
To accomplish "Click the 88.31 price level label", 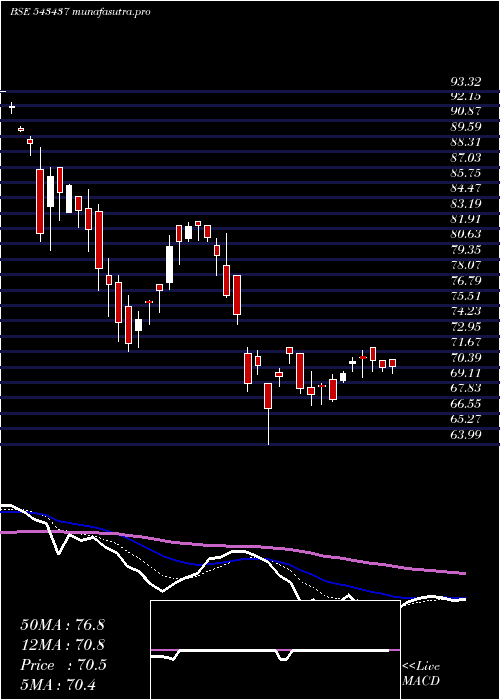I will click(x=466, y=142).
